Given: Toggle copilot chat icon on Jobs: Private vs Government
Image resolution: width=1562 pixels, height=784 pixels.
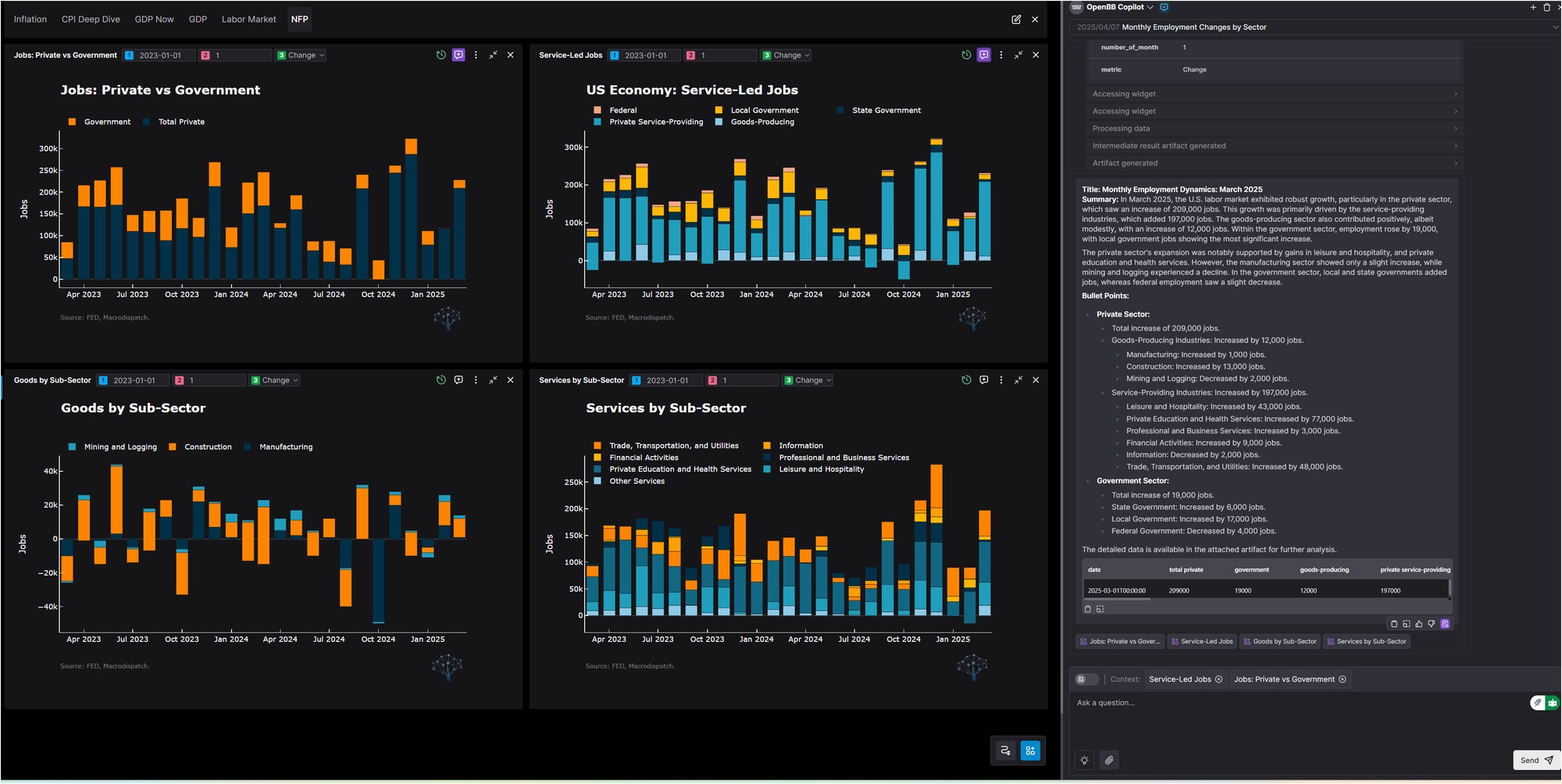Looking at the screenshot, I should (x=458, y=55).
